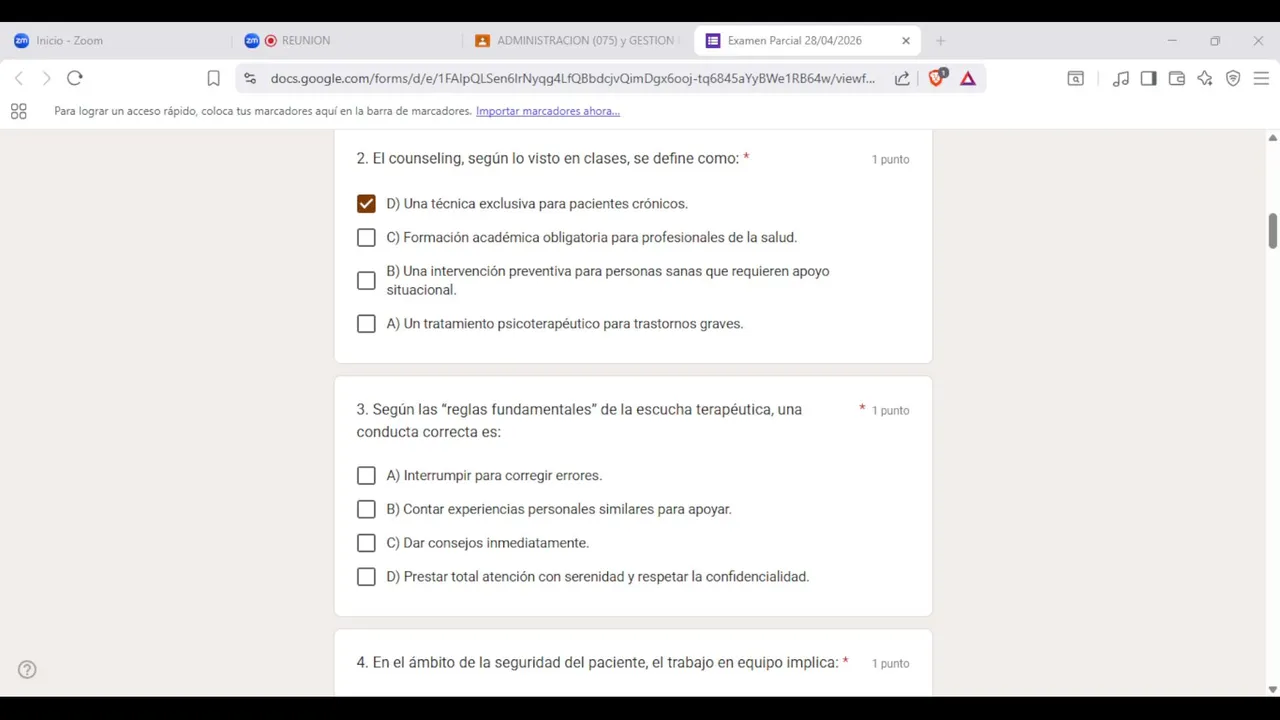Click the browser back arrow

tap(18, 78)
